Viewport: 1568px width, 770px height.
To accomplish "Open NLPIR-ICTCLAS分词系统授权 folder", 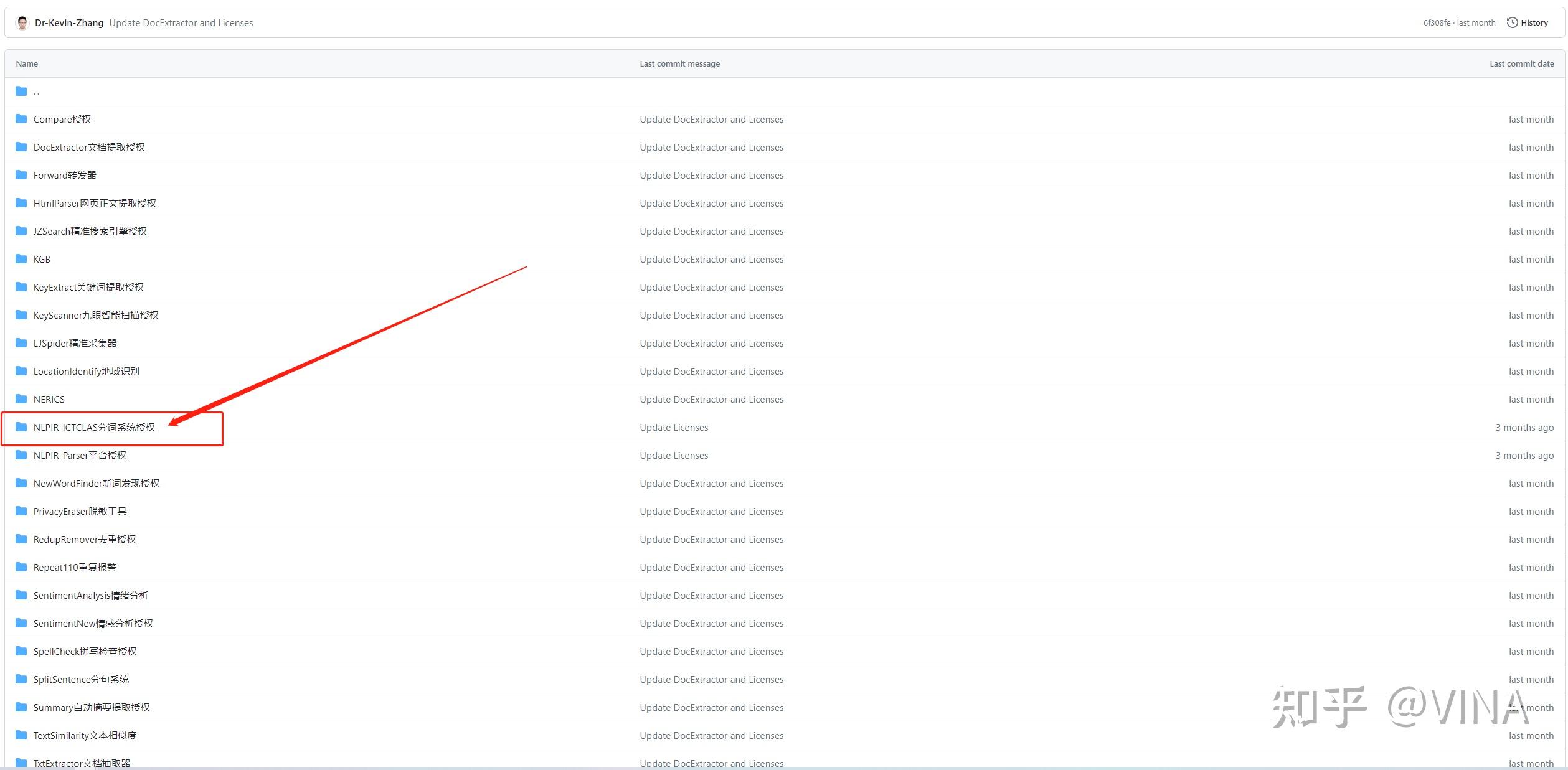I will (x=94, y=427).
